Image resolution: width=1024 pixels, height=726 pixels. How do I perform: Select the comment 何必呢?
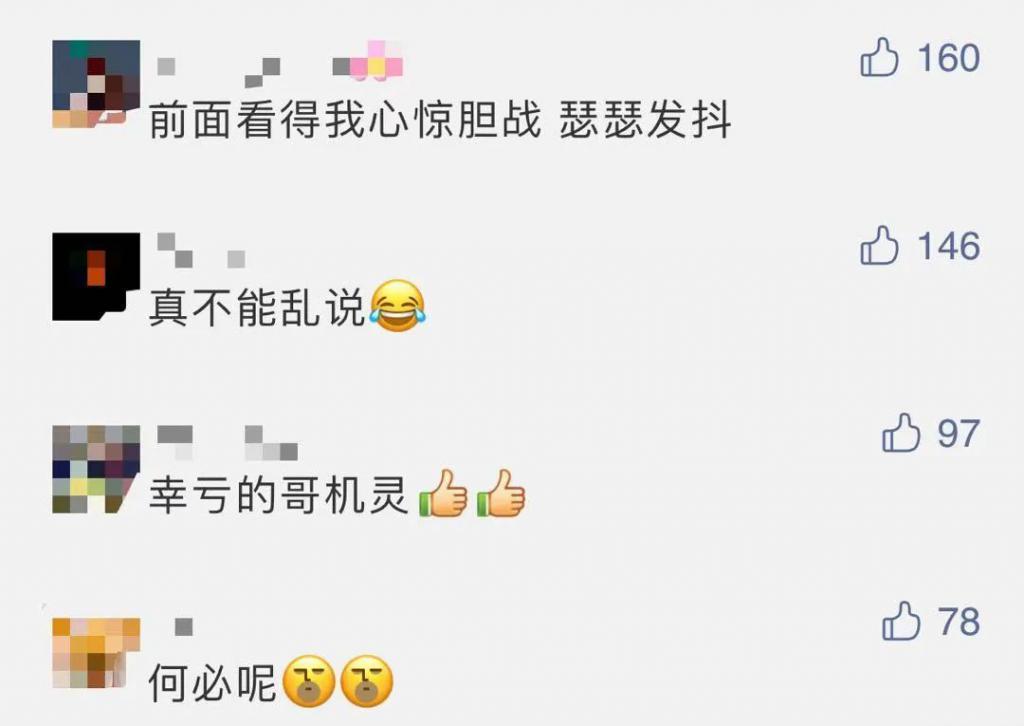213,683
